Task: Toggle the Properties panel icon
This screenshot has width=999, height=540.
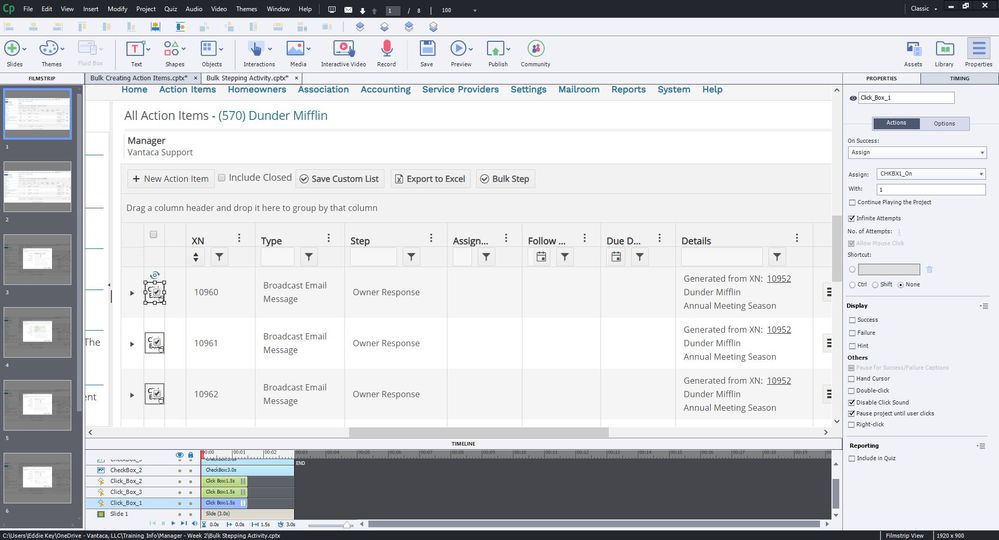Action: [x=979, y=49]
